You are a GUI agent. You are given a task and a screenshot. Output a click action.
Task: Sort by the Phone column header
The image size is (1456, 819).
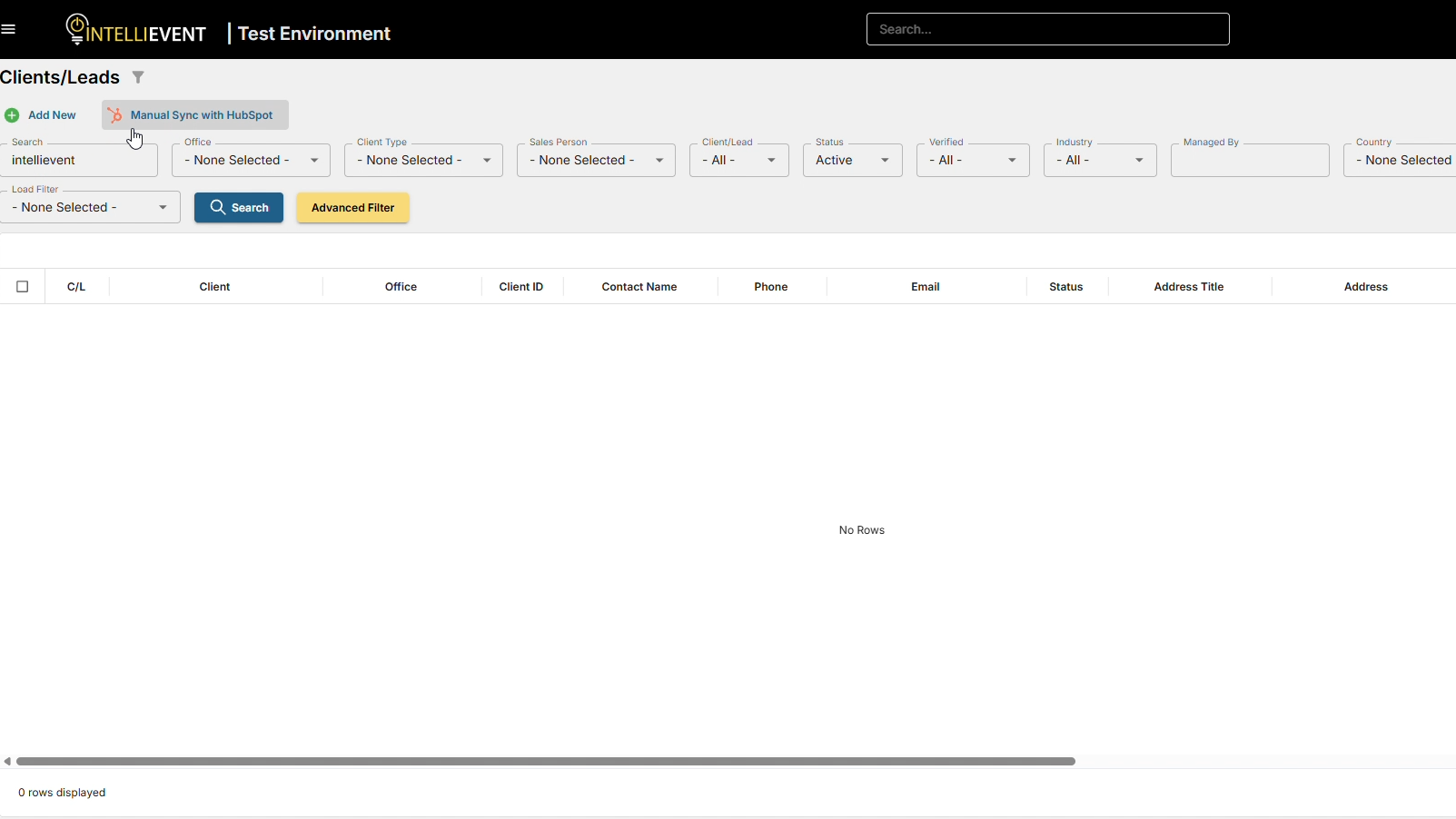click(771, 287)
